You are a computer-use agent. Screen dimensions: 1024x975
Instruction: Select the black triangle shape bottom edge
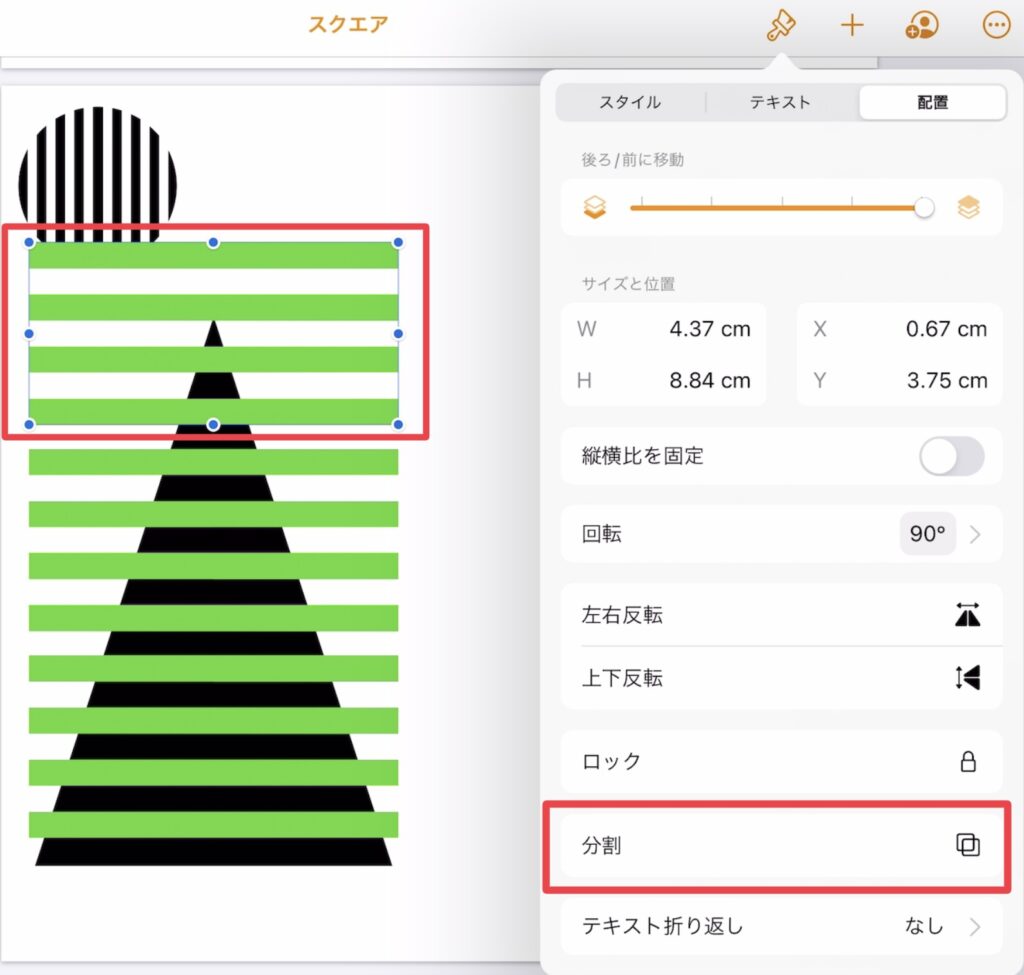(x=214, y=852)
